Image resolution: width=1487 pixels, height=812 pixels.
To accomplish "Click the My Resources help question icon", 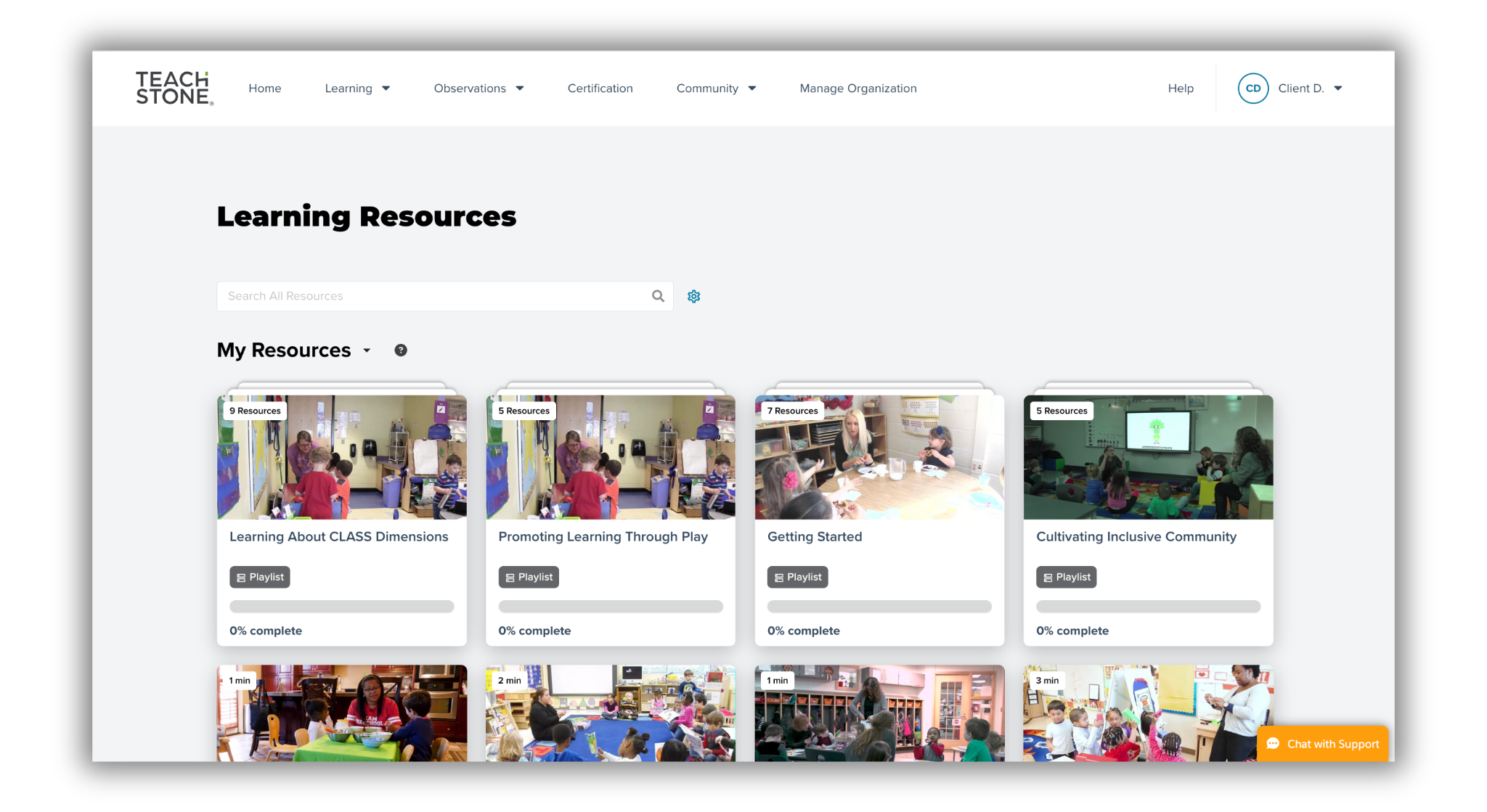I will coord(400,350).
